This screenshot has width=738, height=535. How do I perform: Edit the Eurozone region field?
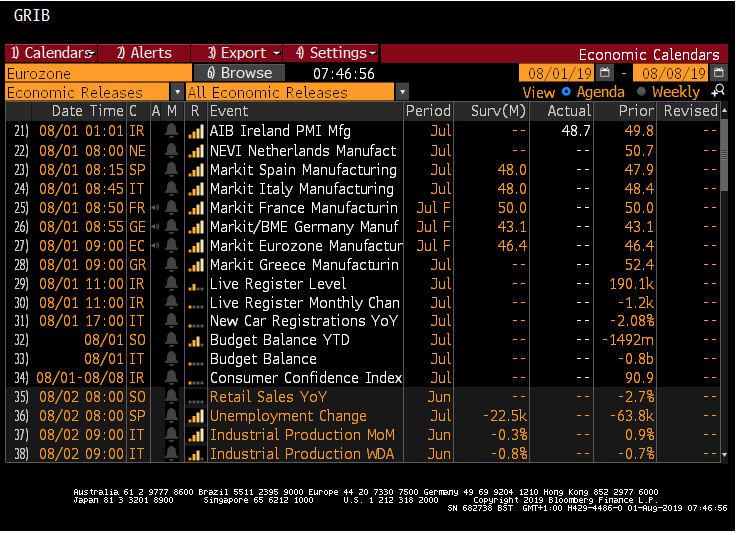[98, 73]
